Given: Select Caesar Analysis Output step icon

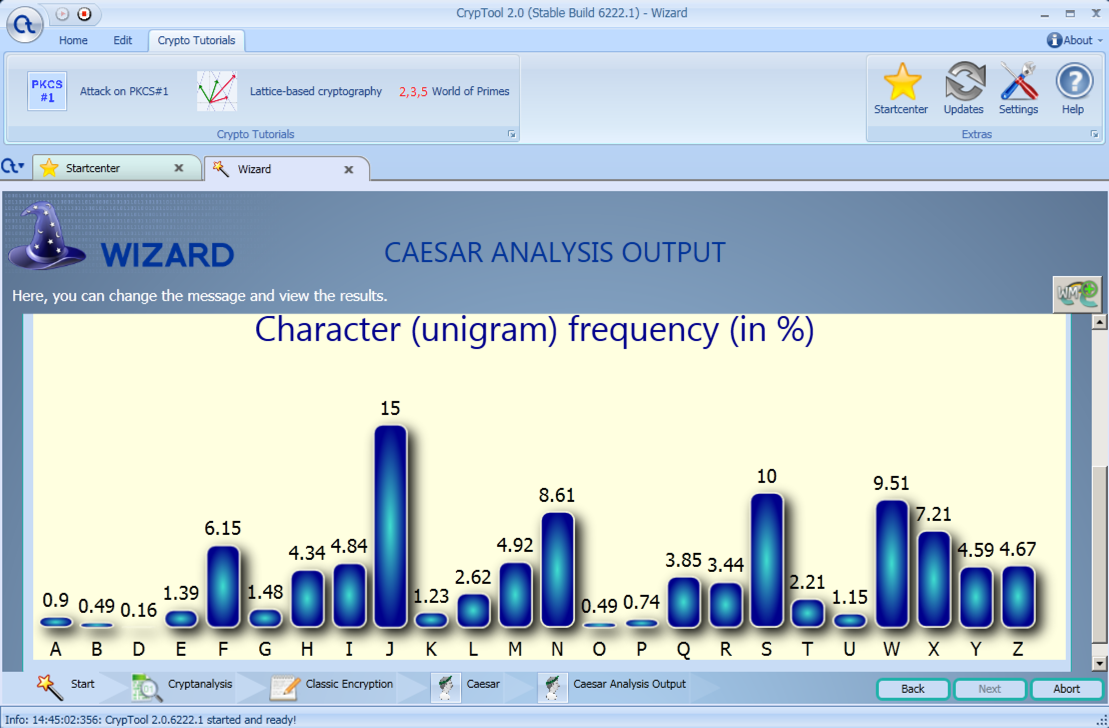Looking at the screenshot, I should (x=552, y=687).
